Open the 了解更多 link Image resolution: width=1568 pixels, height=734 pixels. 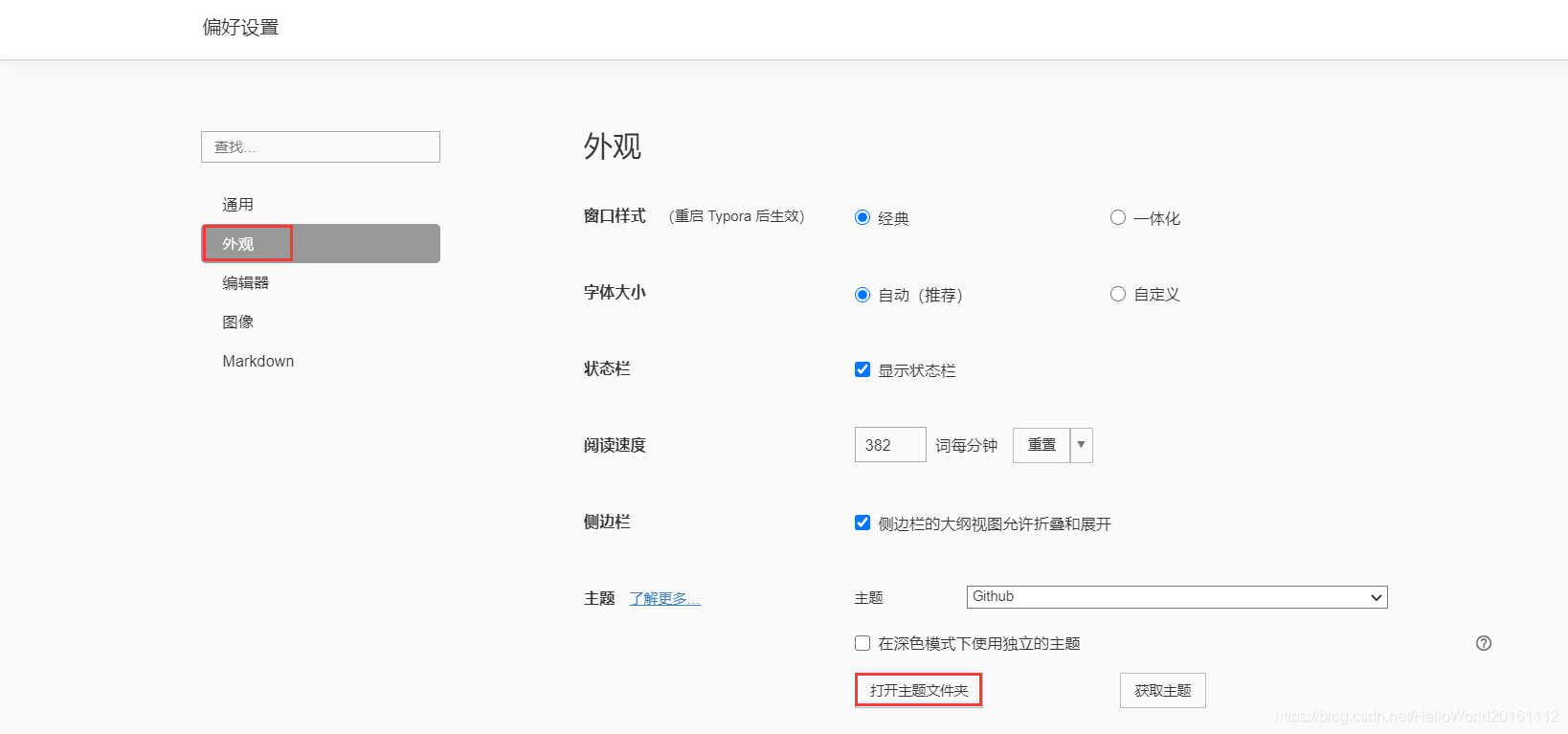click(x=665, y=598)
